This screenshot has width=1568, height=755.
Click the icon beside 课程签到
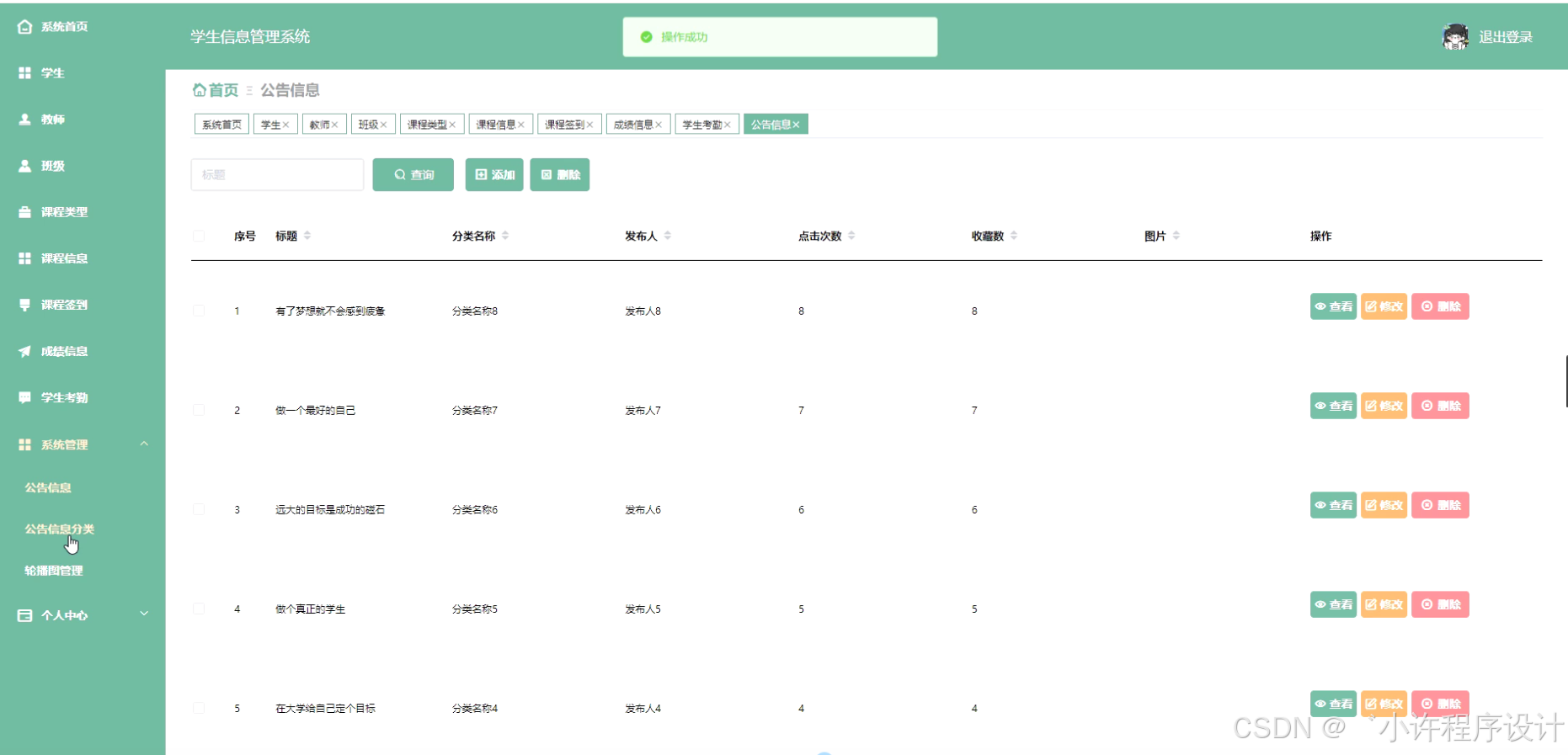[x=24, y=305]
